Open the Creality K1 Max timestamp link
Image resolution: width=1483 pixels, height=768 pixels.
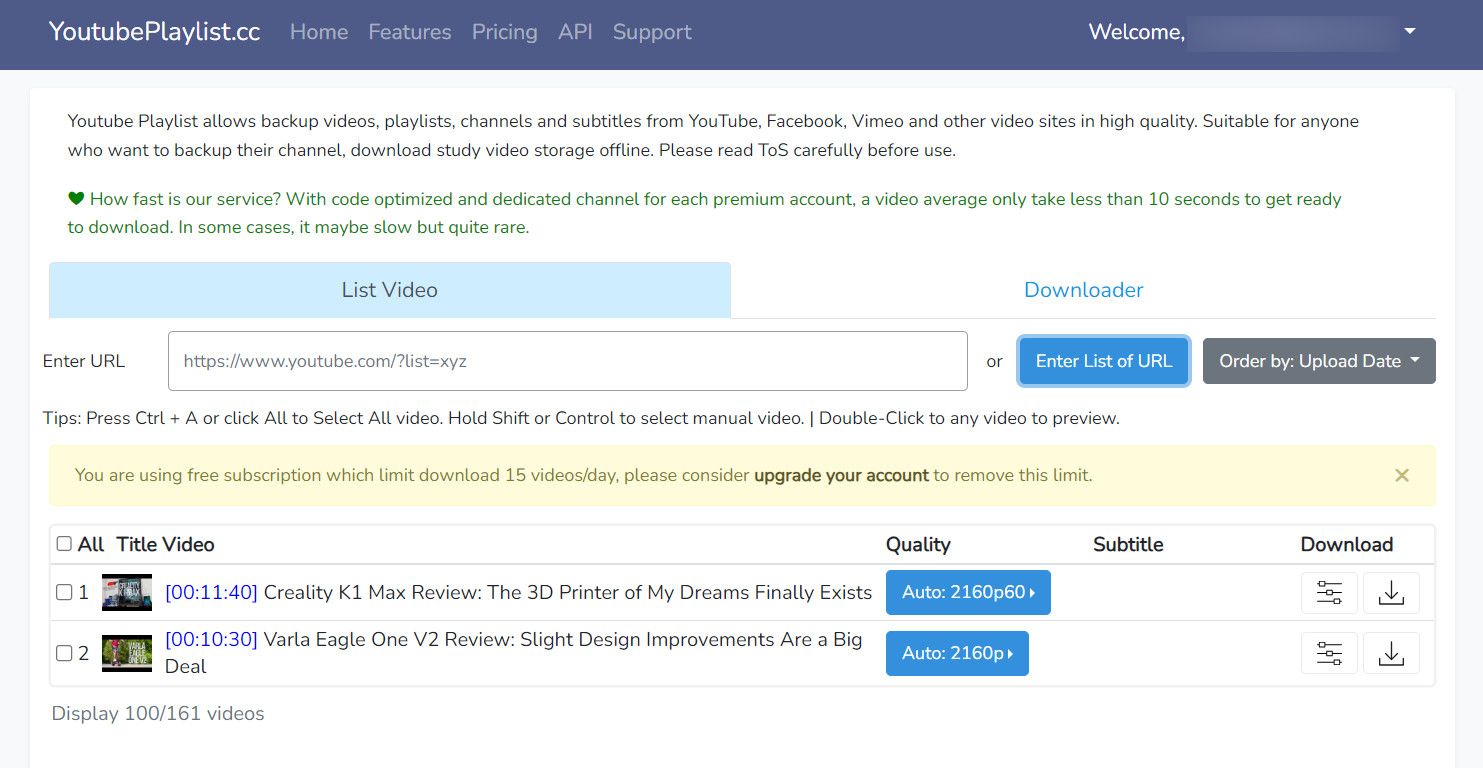(x=211, y=592)
